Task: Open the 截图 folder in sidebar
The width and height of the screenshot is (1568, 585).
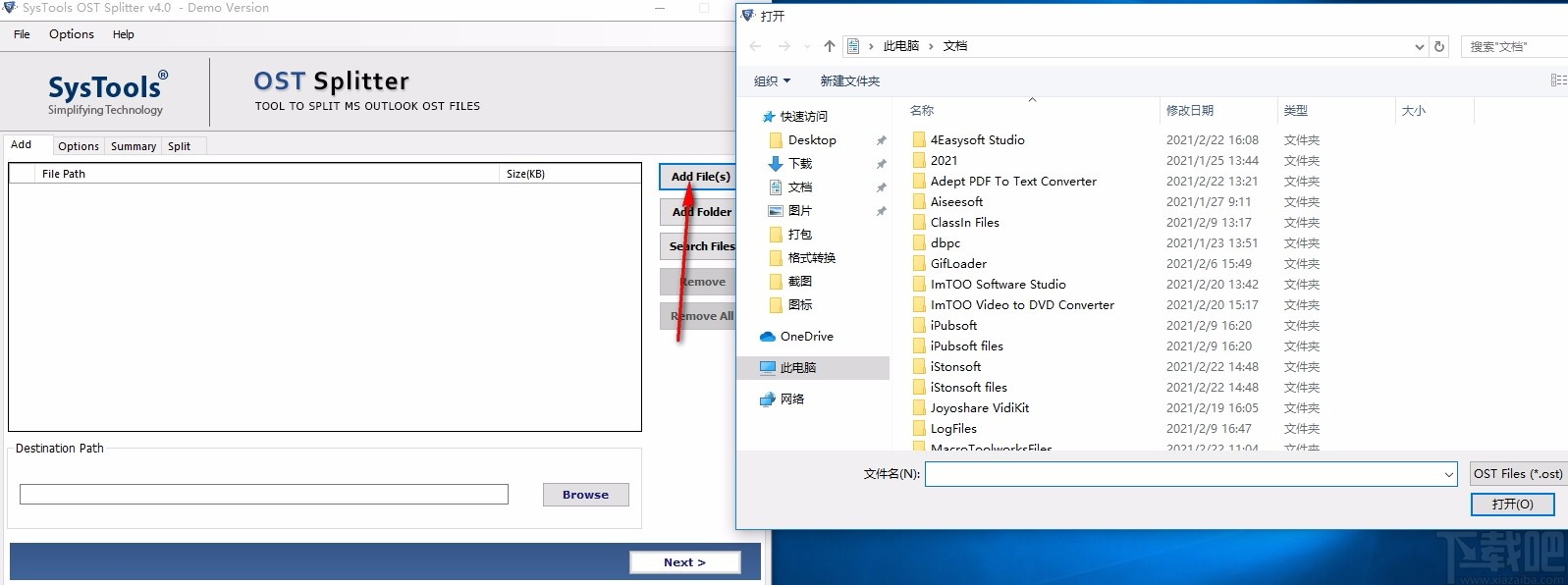Action: pos(800,282)
